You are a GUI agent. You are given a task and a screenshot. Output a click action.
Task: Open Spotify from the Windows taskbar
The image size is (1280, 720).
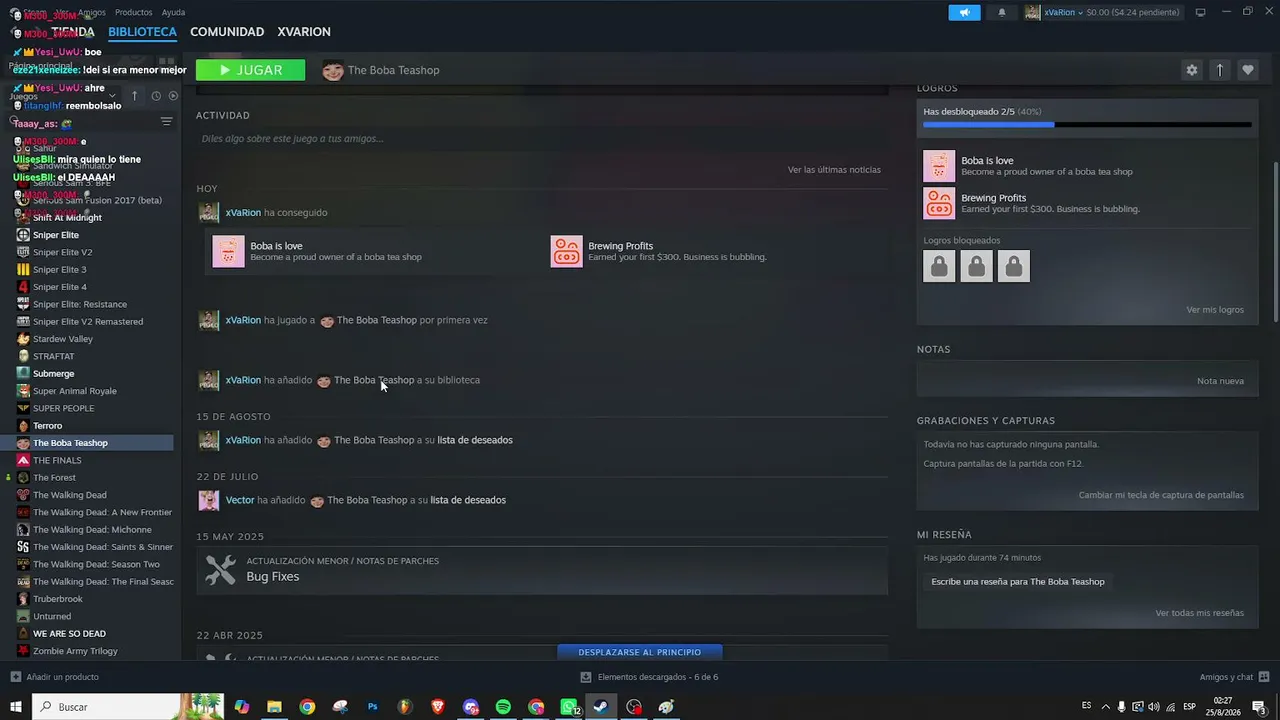coord(503,707)
